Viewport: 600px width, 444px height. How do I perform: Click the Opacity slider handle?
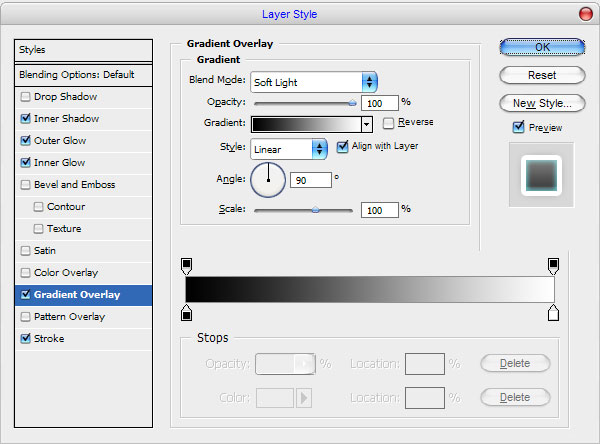352,103
